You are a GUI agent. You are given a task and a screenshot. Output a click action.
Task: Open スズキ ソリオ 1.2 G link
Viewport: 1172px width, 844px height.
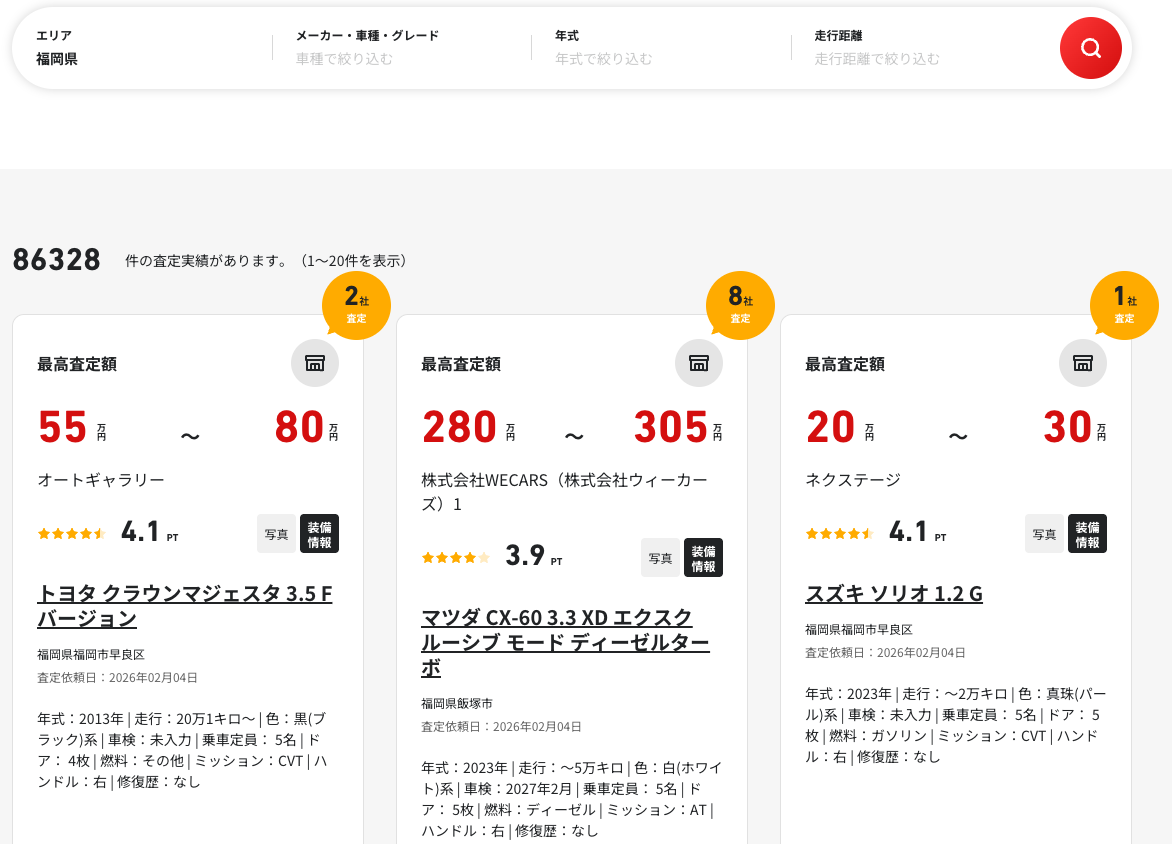click(893, 594)
